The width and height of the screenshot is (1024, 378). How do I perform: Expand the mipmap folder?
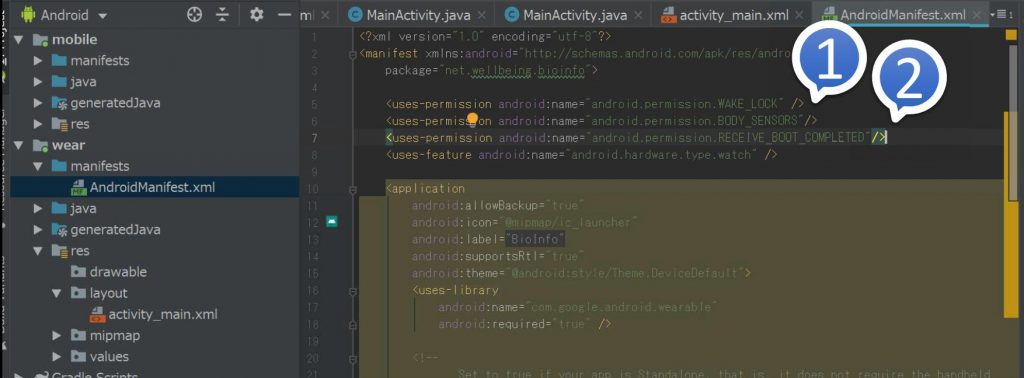point(57,336)
